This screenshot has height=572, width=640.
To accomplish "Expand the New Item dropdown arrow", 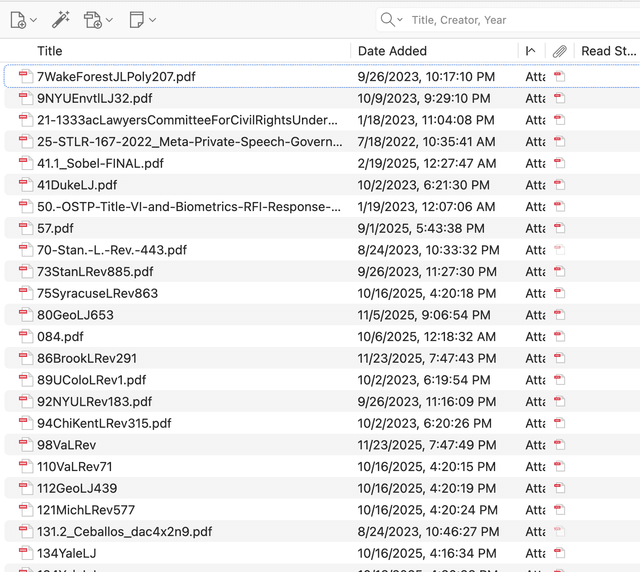I will 34,20.
